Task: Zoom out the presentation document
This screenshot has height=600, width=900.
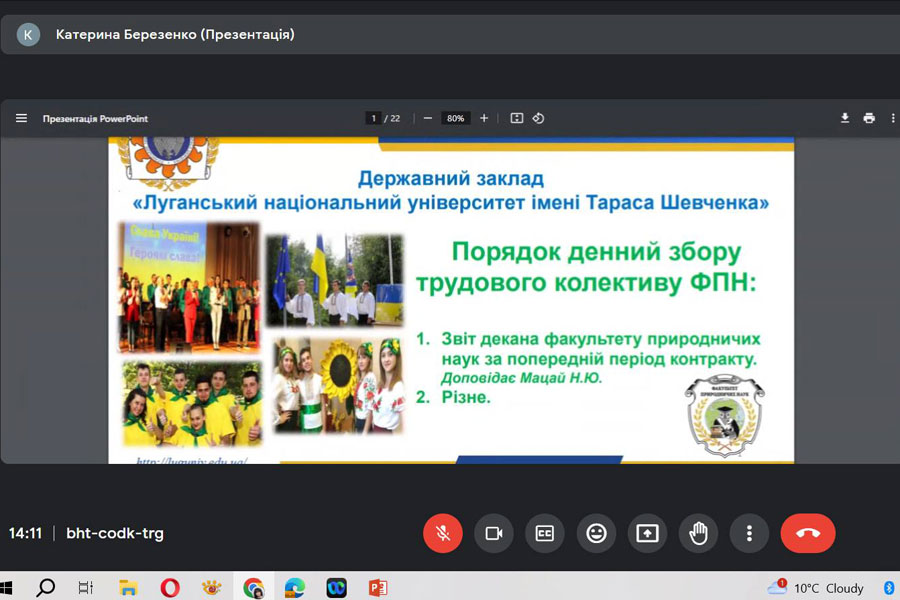Action: click(428, 118)
